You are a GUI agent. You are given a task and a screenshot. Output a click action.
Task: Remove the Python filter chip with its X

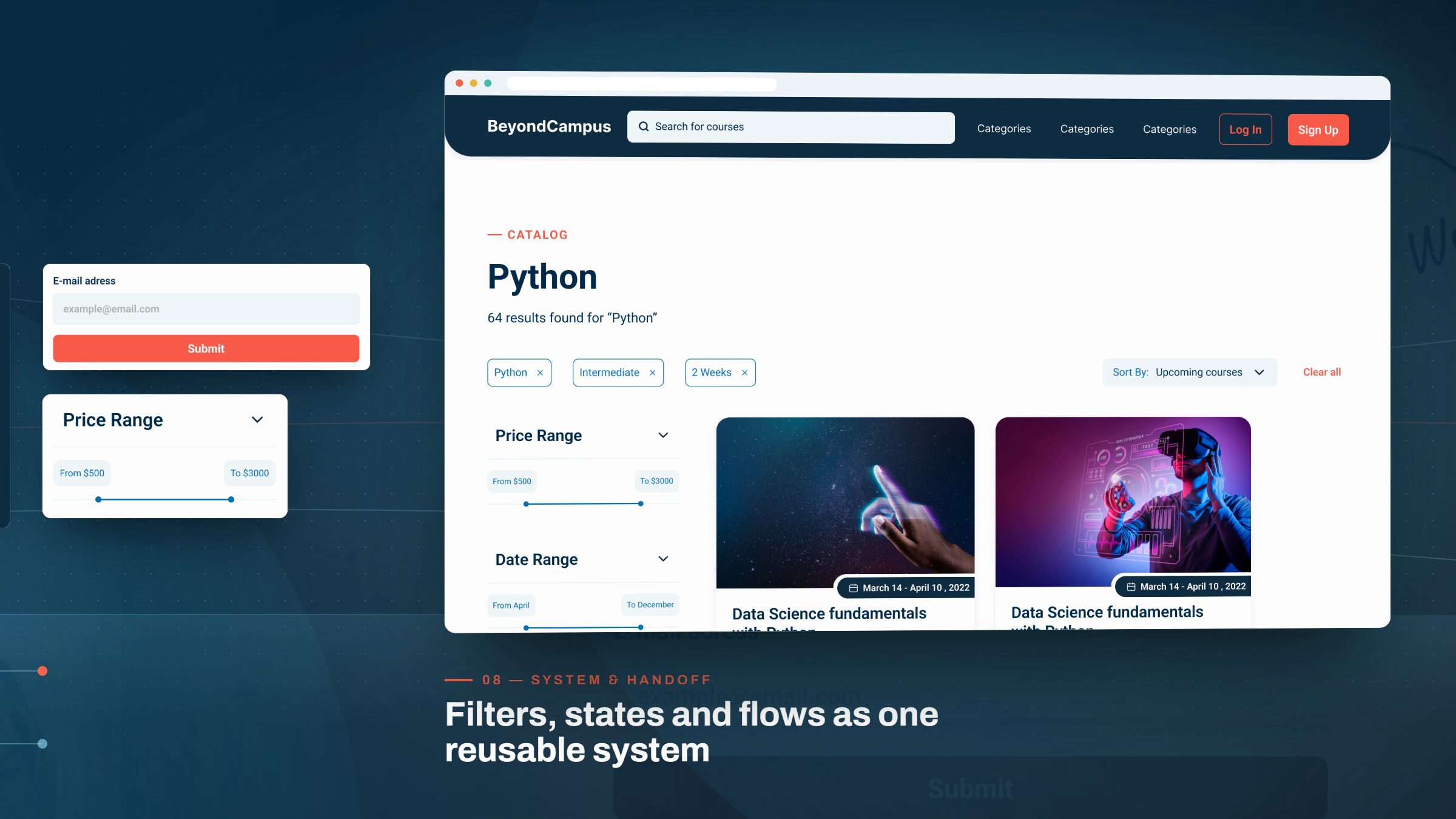[540, 372]
